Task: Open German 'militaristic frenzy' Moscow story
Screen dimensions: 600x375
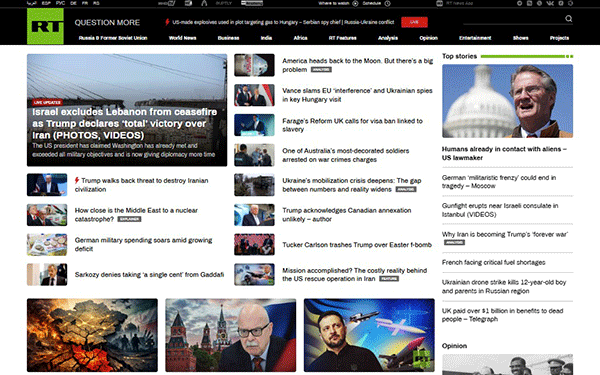Action: coord(499,182)
